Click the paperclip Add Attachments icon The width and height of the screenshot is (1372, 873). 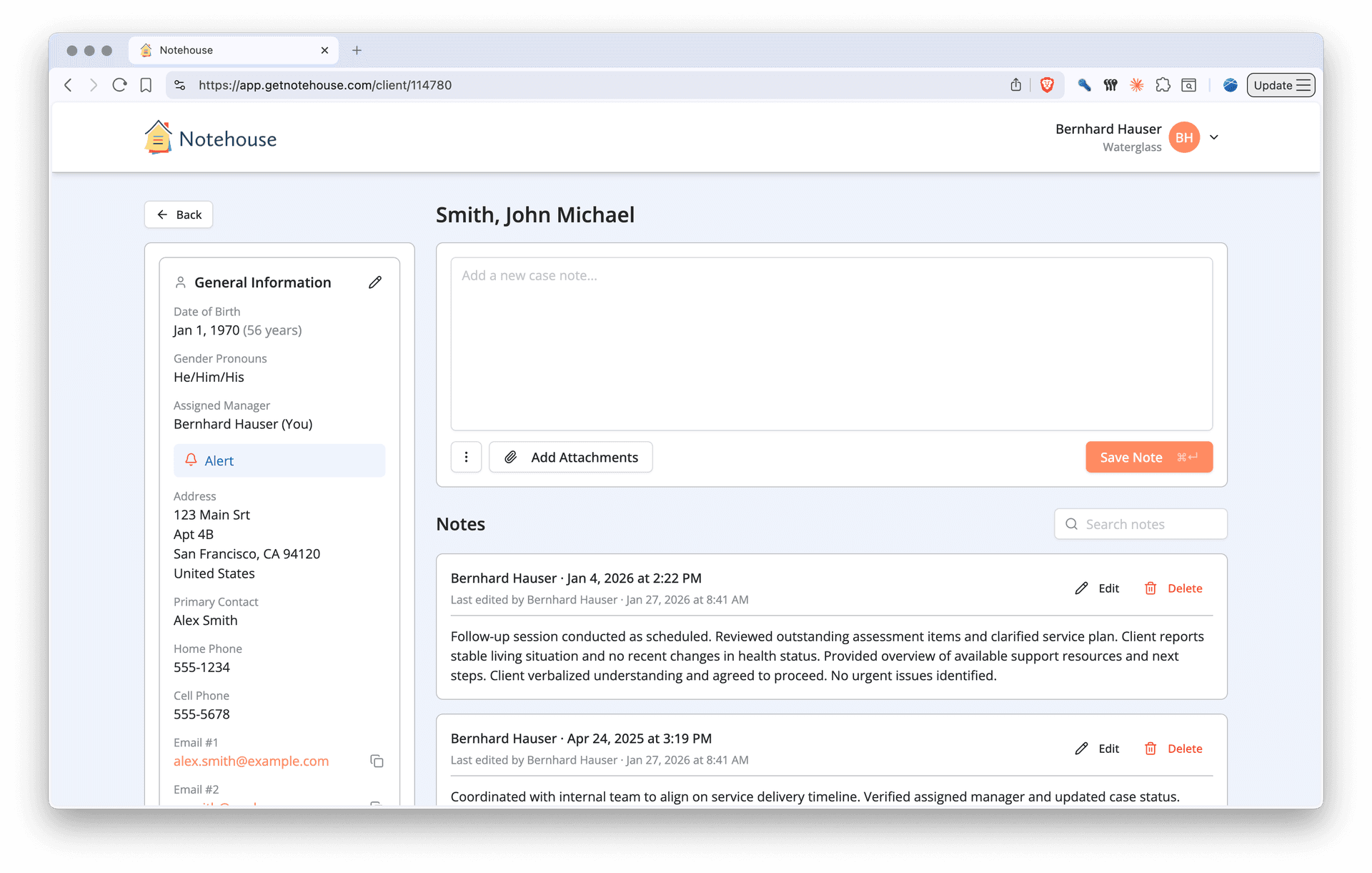tap(511, 457)
